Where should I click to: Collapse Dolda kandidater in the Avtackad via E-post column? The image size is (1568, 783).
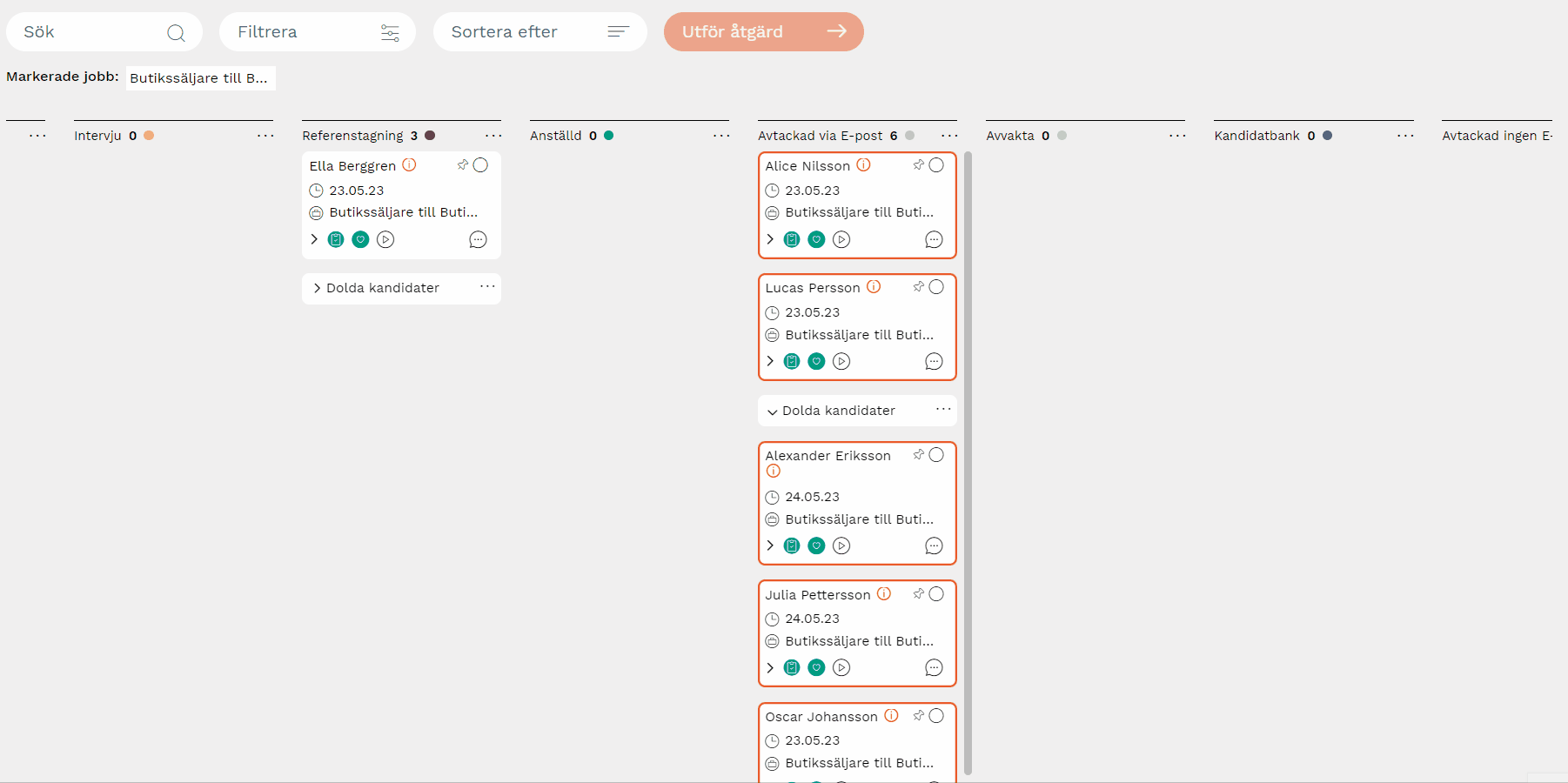772,411
